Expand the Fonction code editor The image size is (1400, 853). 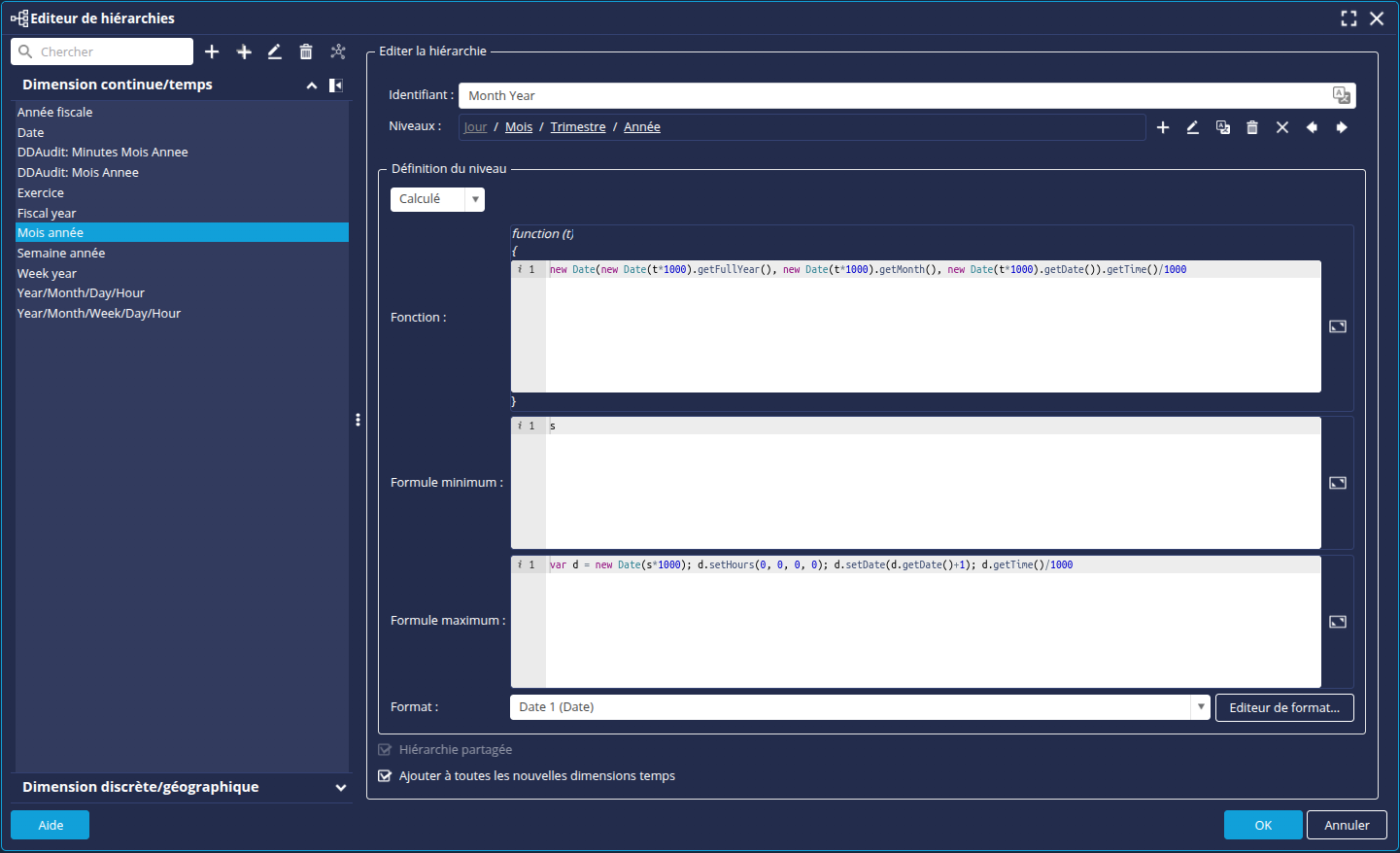[x=1338, y=326]
